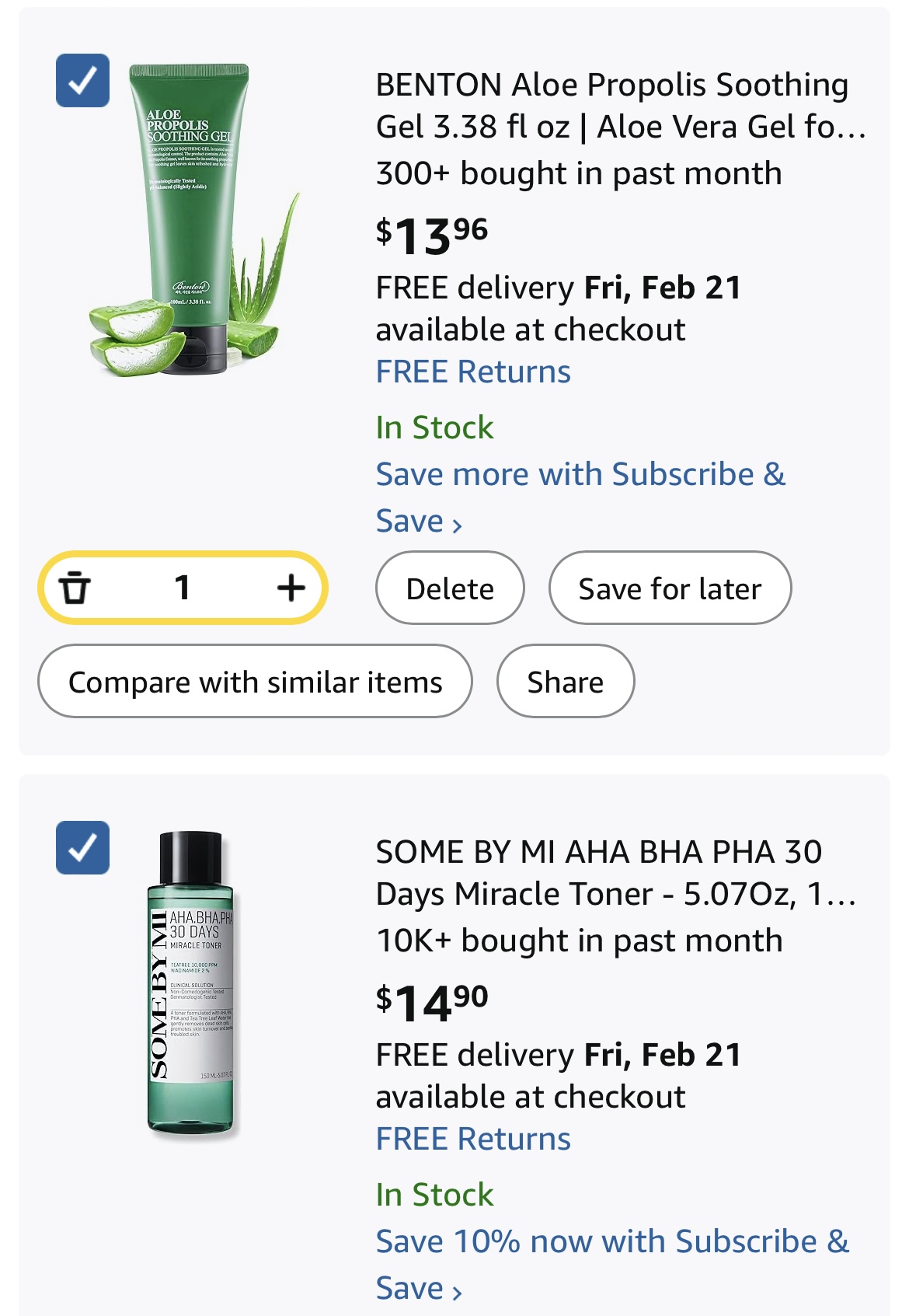Image resolution: width=909 pixels, height=1316 pixels.
Task: Open Compare with similar items
Action: (255, 682)
